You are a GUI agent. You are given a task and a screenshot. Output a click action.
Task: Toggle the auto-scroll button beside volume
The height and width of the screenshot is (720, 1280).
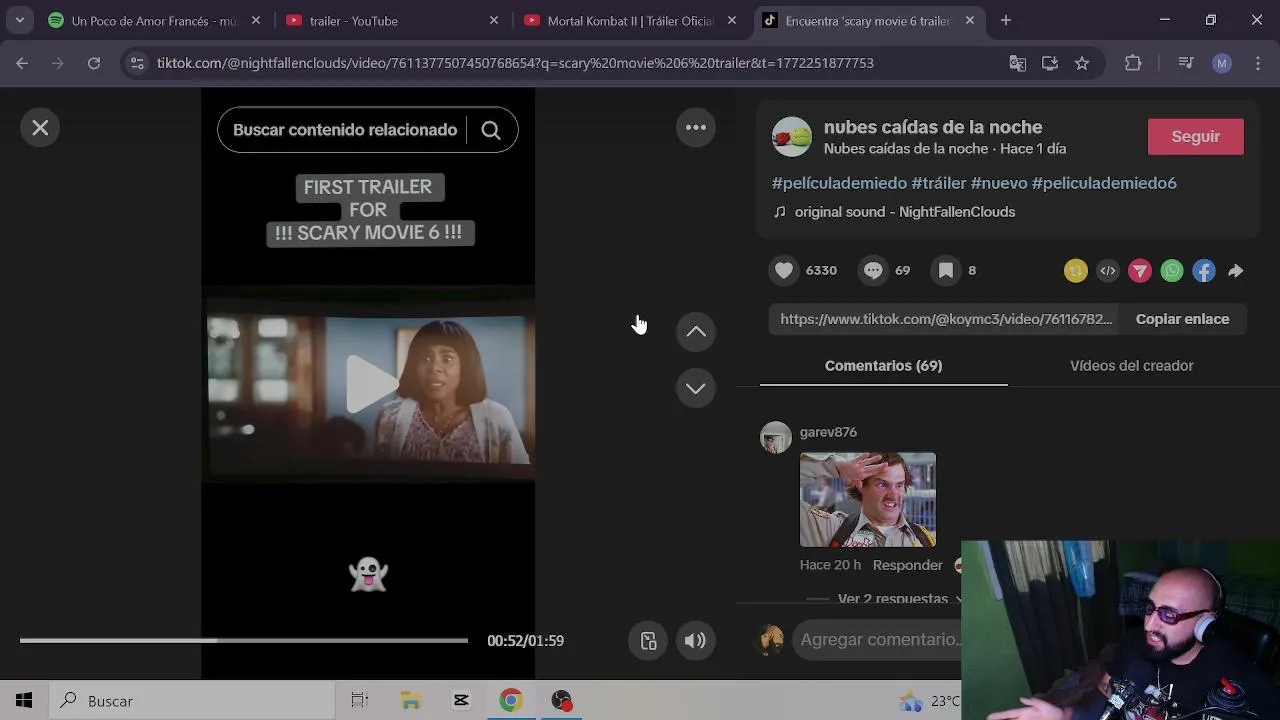[648, 641]
